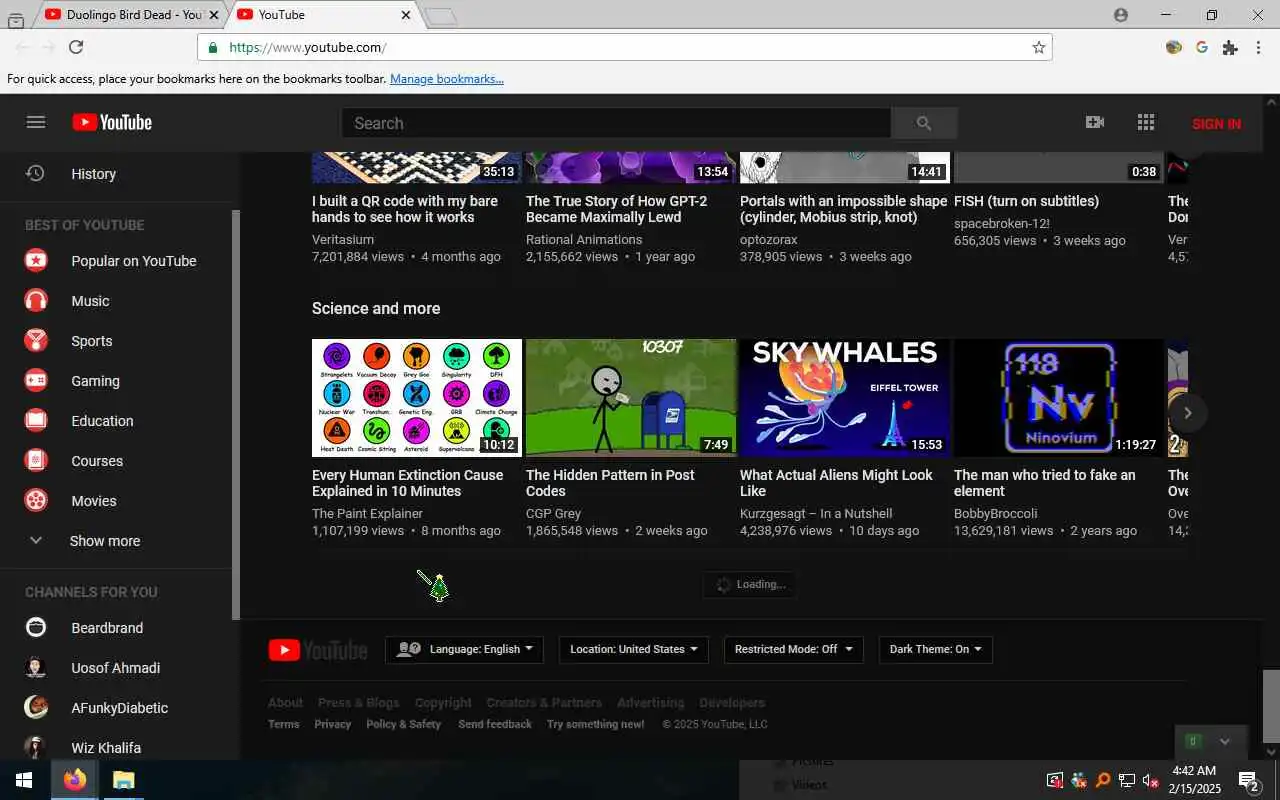Click the page vertical scrollbar thumb
The width and height of the screenshot is (1280, 800).
1271,706
